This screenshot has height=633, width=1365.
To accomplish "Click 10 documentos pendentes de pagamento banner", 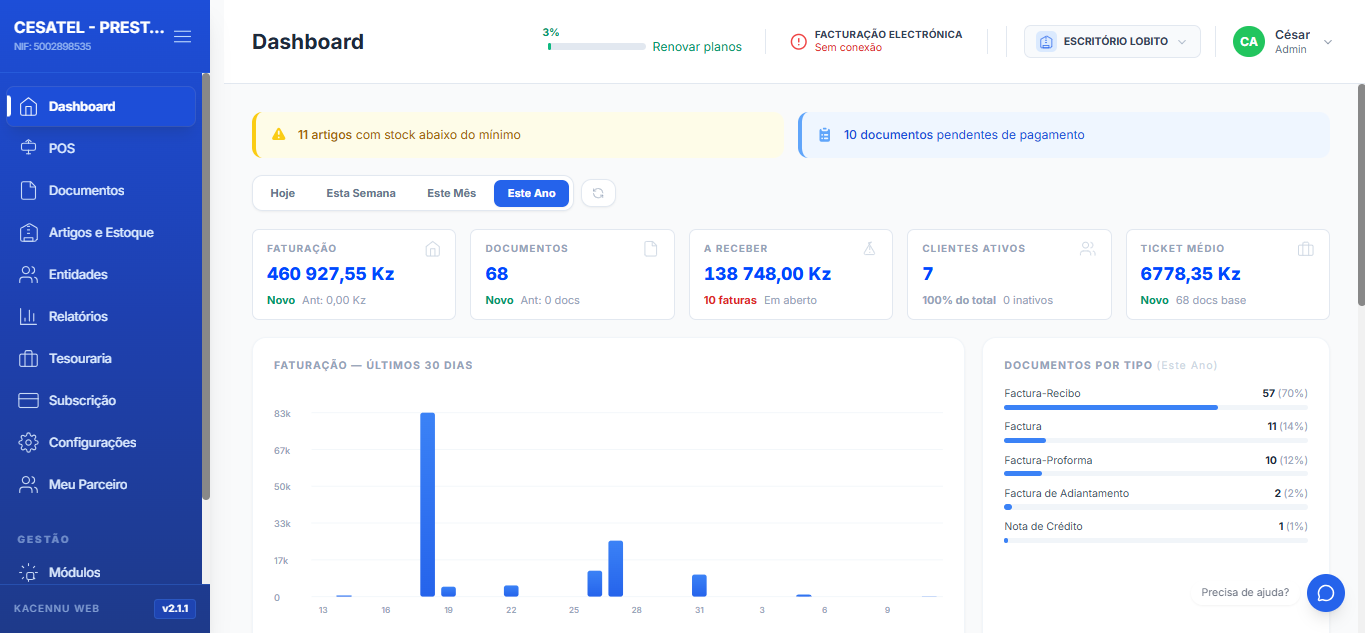I will click(1064, 135).
